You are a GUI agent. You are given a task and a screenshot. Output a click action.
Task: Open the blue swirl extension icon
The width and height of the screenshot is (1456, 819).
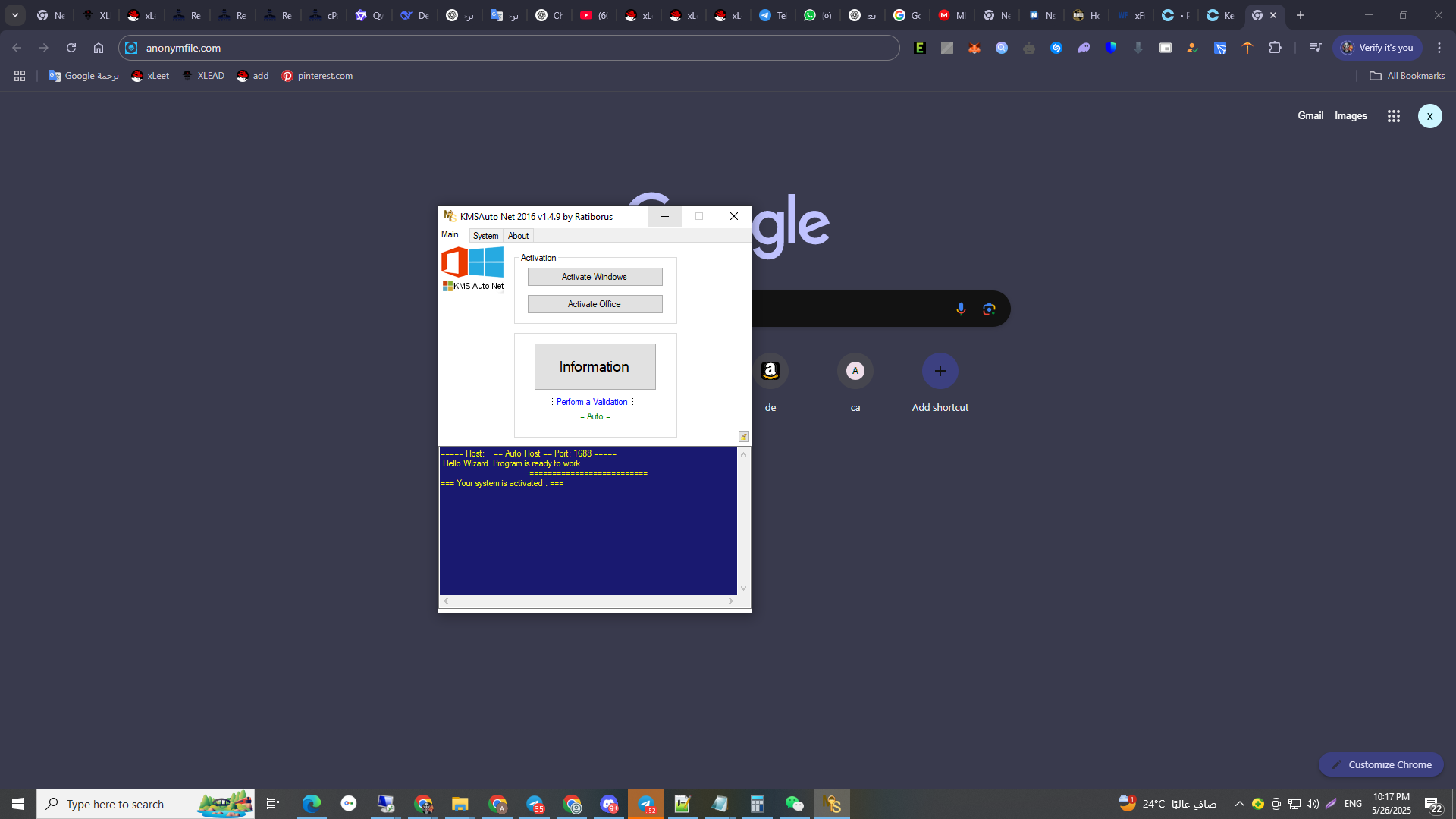pyautogui.click(x=1056, y=48)
